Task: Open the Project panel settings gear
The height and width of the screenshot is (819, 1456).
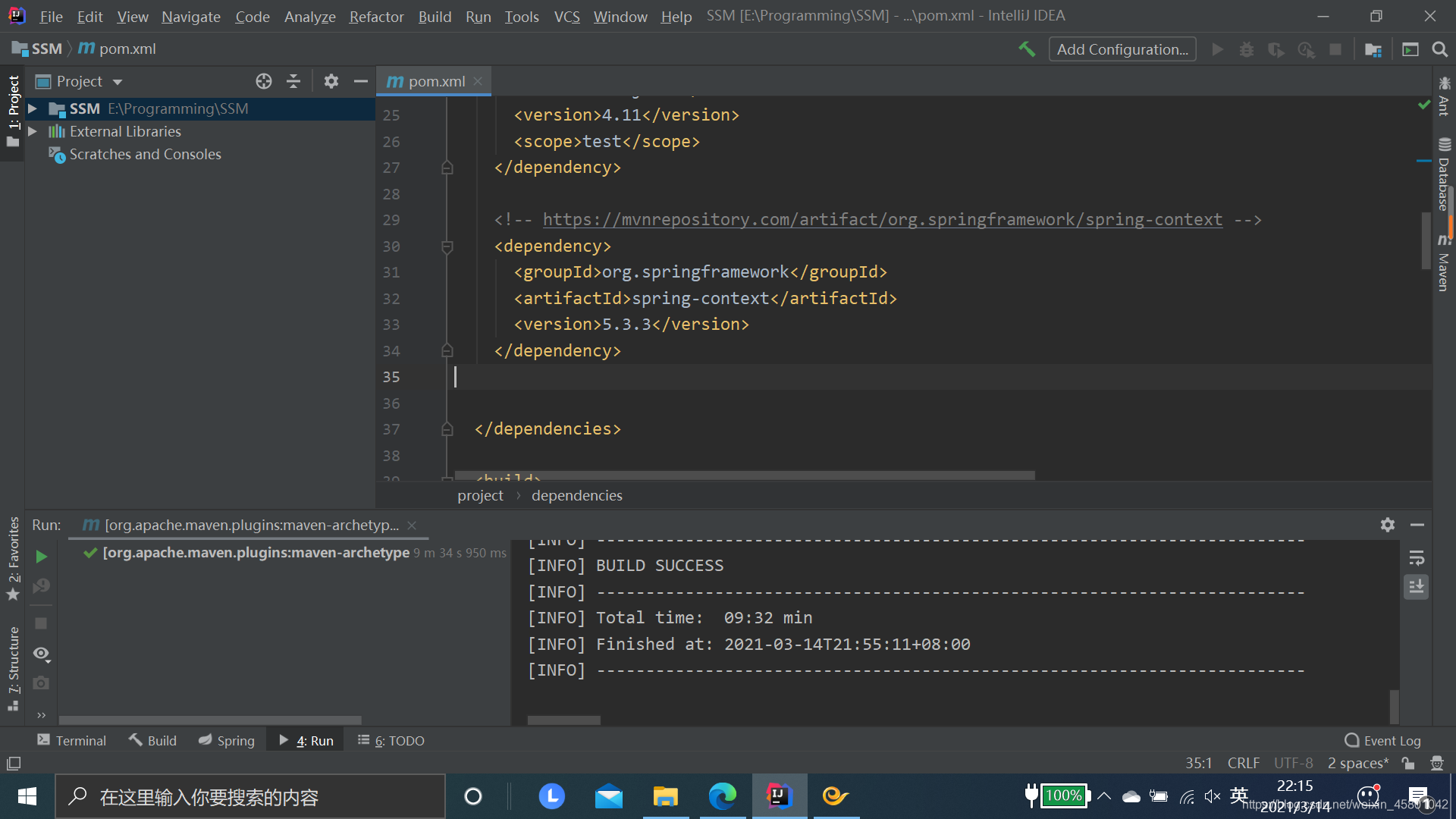Action: click(x=331, y=81)
